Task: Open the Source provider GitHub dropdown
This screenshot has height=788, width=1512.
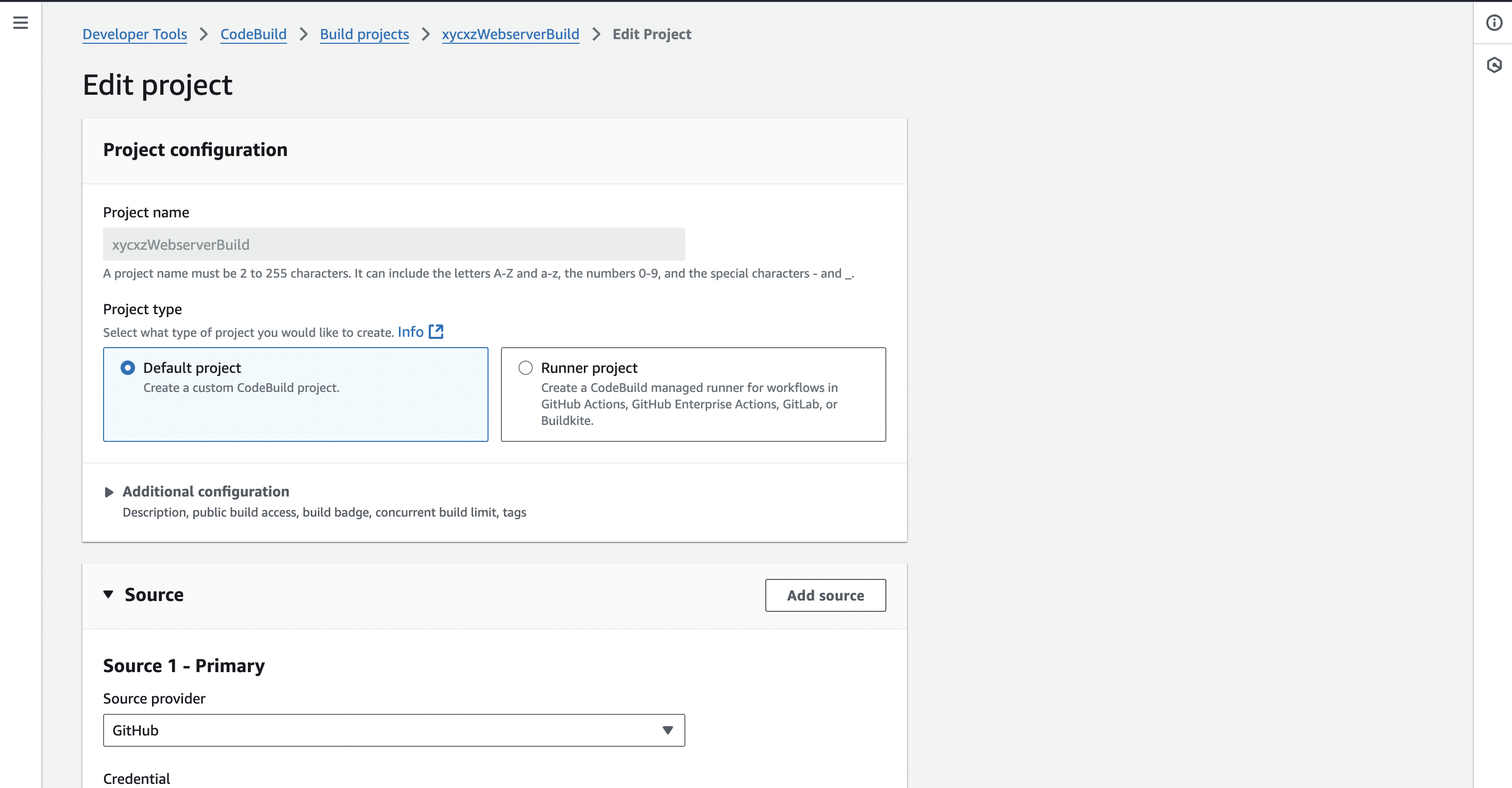Action: [393, 730]
